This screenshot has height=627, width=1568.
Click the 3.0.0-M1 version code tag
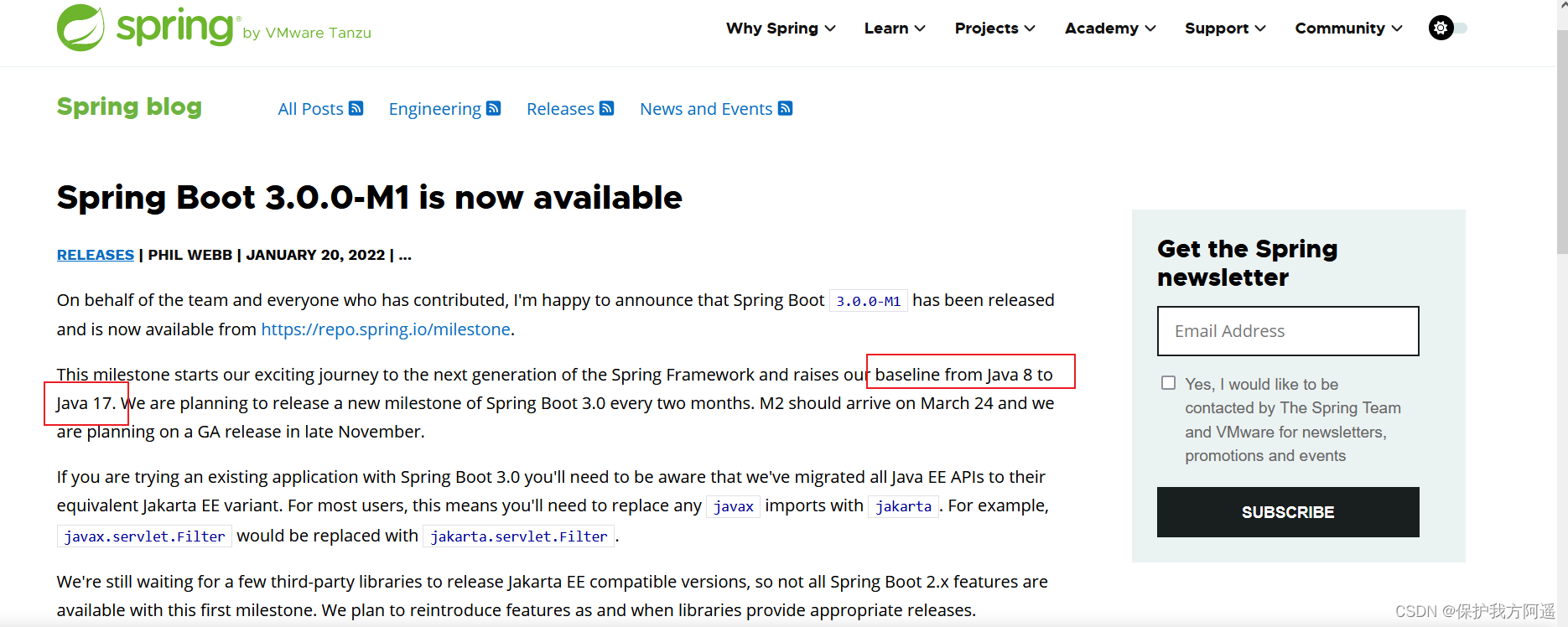(x=869, y=301)
